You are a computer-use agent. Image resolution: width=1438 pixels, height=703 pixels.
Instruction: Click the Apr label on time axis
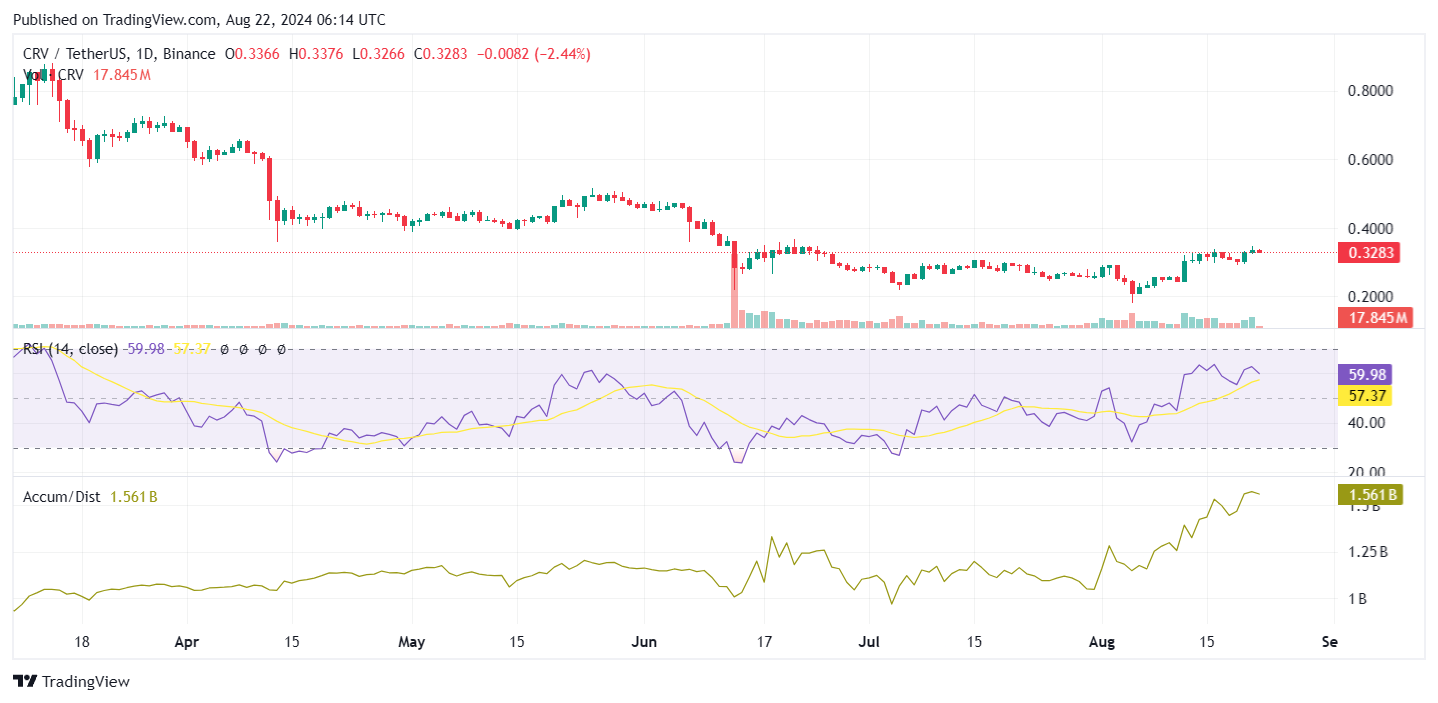pos(187,642)
